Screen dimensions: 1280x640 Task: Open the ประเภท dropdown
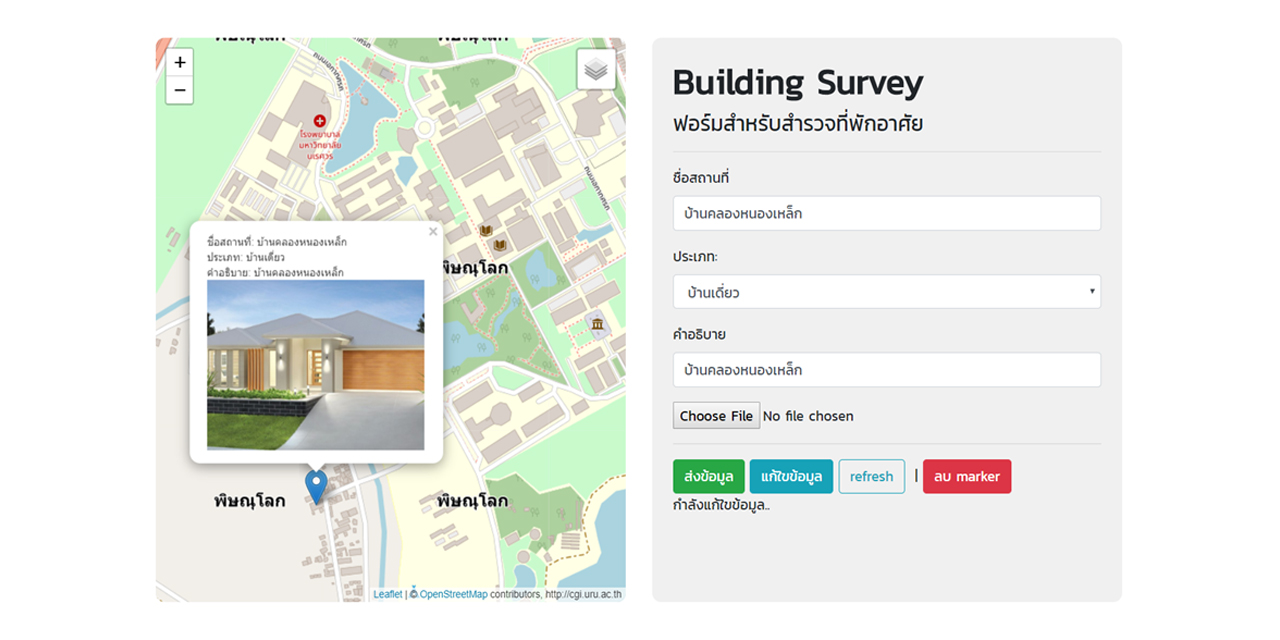(886, 292)
